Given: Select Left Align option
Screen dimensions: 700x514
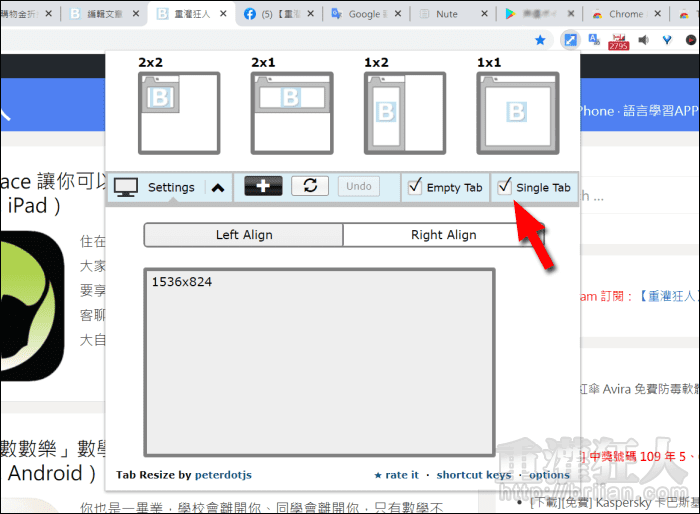Looking at the screenshot, I should pyautogui.click(x=244, y=235).
